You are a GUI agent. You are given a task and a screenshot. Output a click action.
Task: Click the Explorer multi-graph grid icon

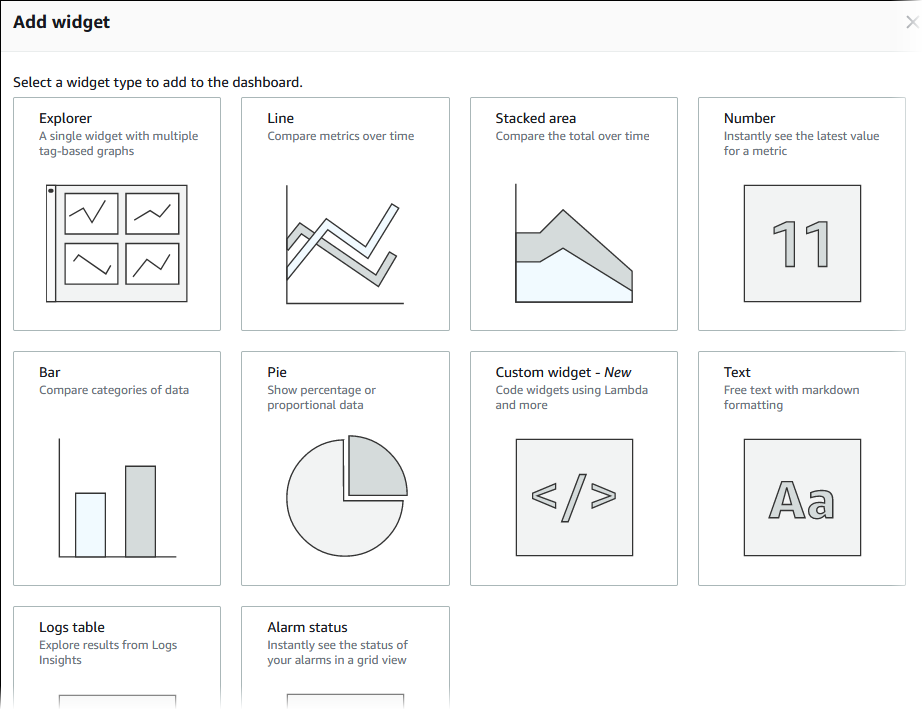(117, 243)
